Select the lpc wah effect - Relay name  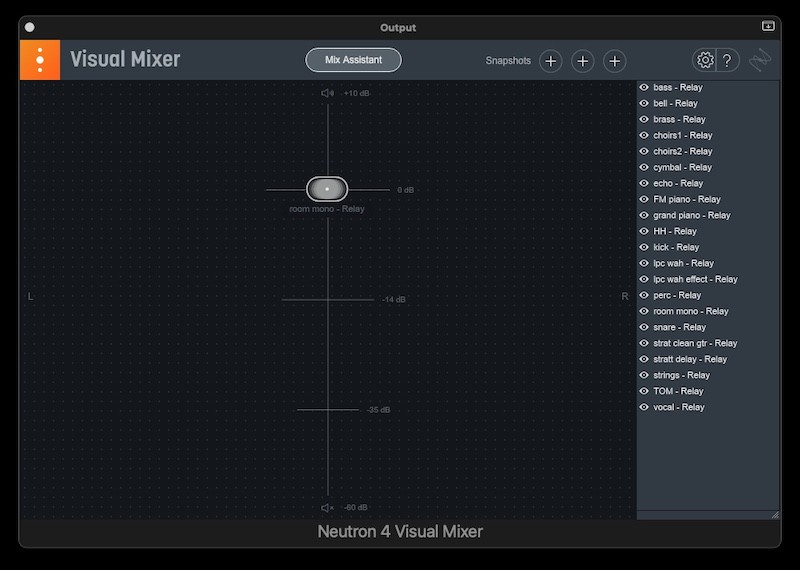[695, 279]
